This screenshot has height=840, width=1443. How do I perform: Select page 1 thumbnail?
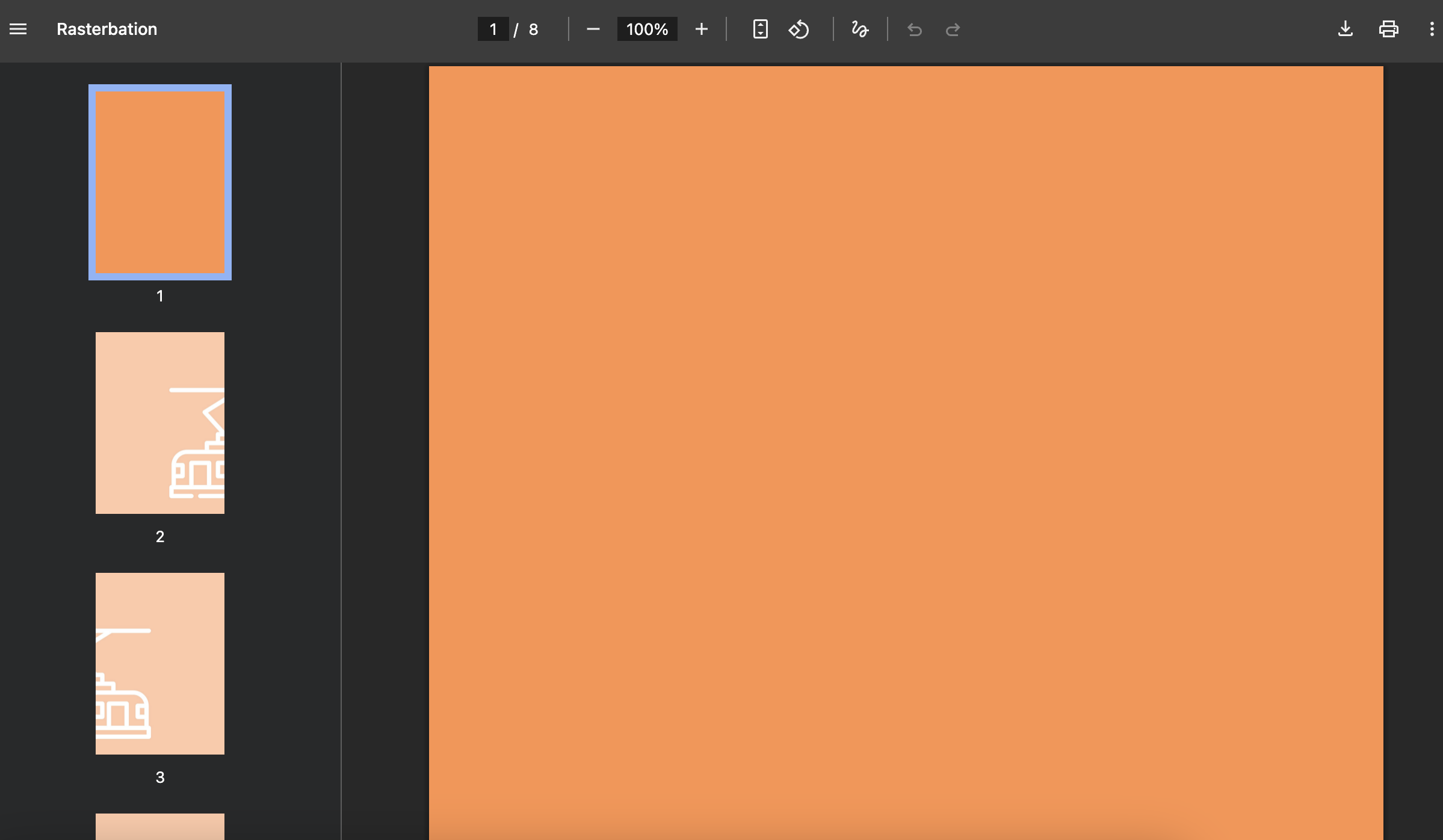[160, 182]
